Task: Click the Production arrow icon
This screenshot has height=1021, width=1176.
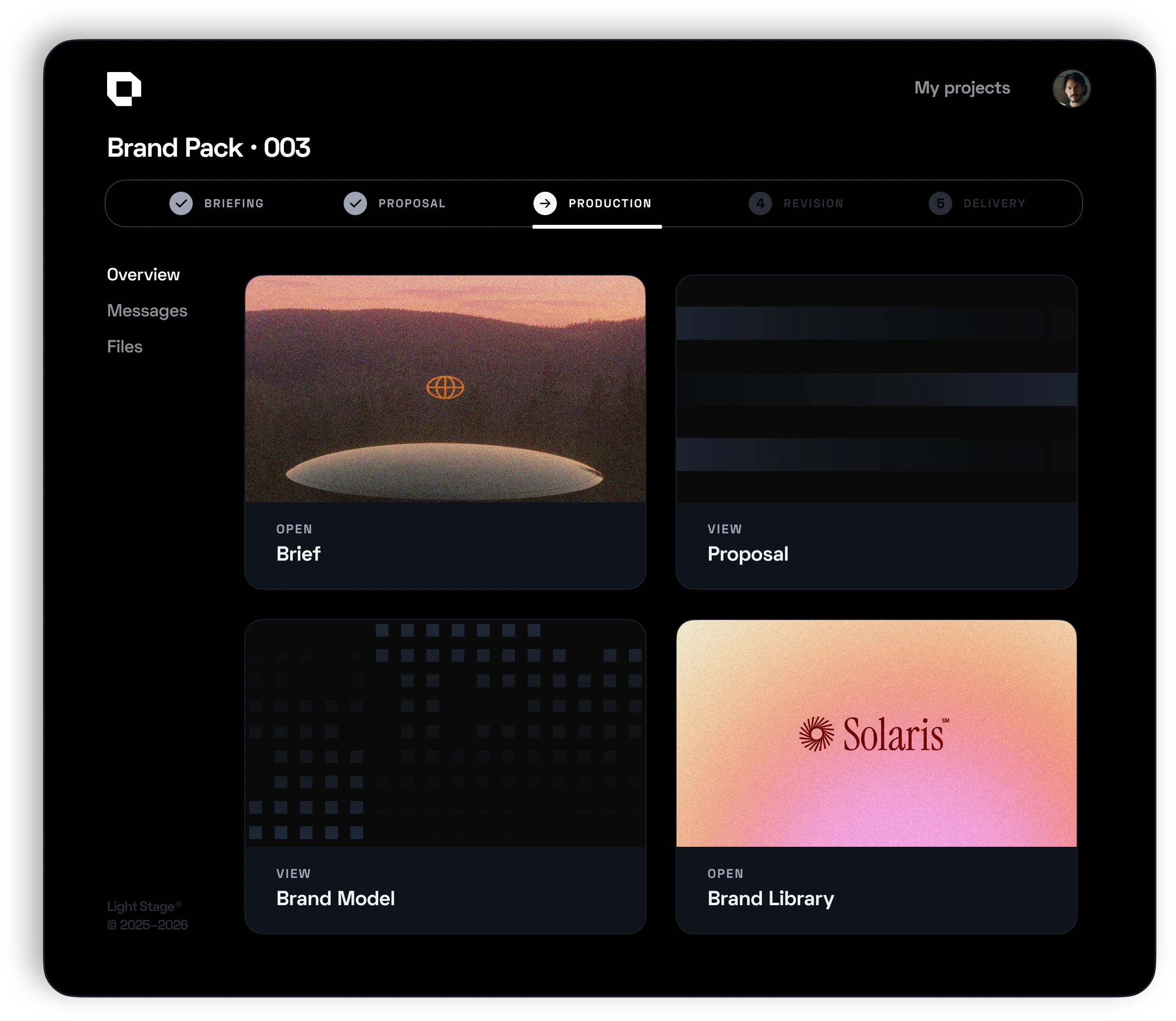Action: click(x=545, y=203)
